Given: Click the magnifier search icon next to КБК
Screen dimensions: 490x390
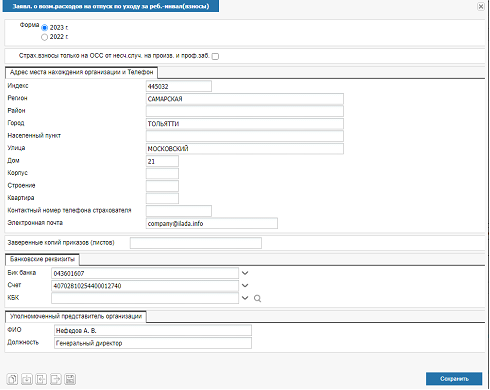Looking at the screenshot, I should pos(257,298).
